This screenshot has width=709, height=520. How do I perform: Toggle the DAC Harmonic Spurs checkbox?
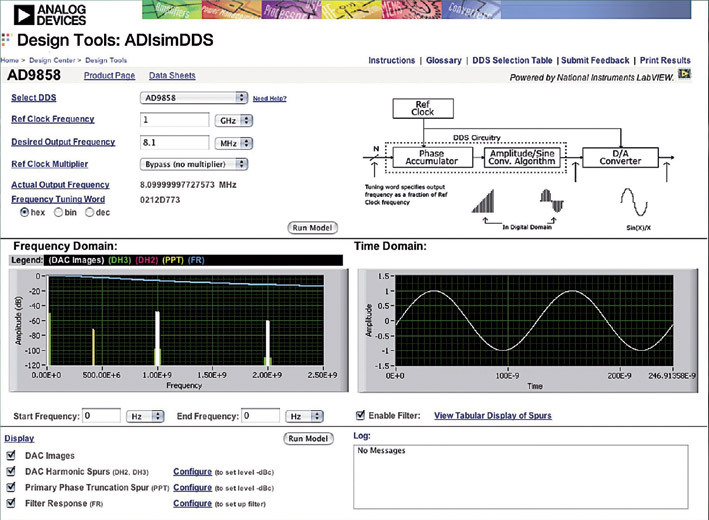click(11, 471)
